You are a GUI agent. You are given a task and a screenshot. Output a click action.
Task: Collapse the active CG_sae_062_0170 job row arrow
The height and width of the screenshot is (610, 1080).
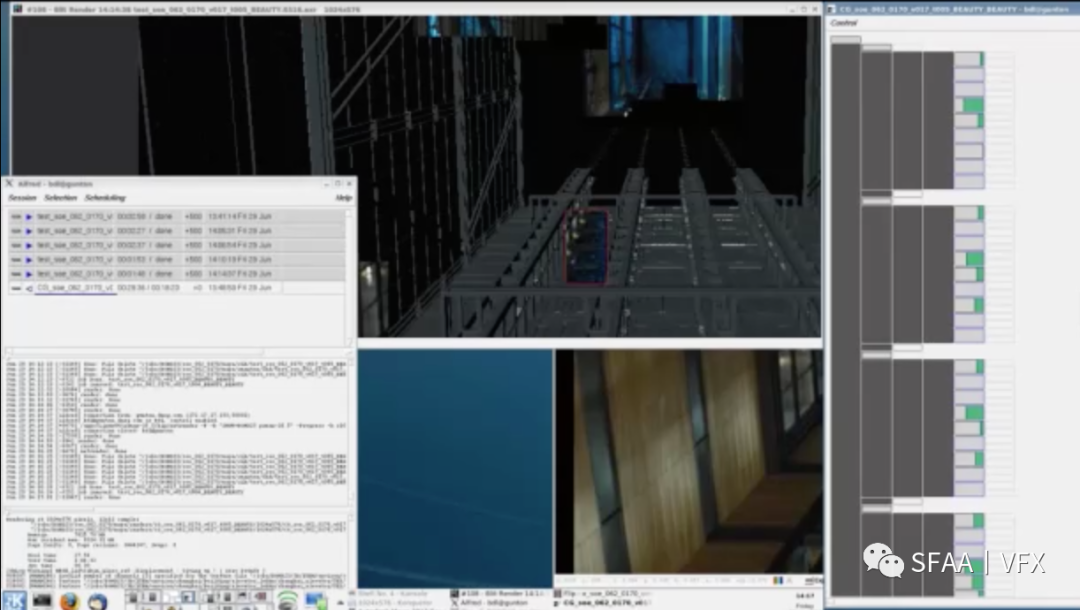(29, 288)
